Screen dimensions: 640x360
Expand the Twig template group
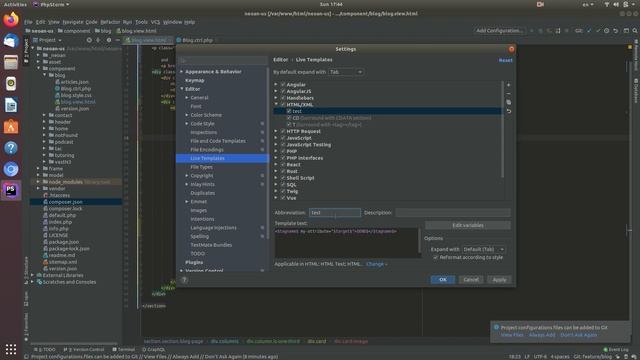[x=276, y=191]
